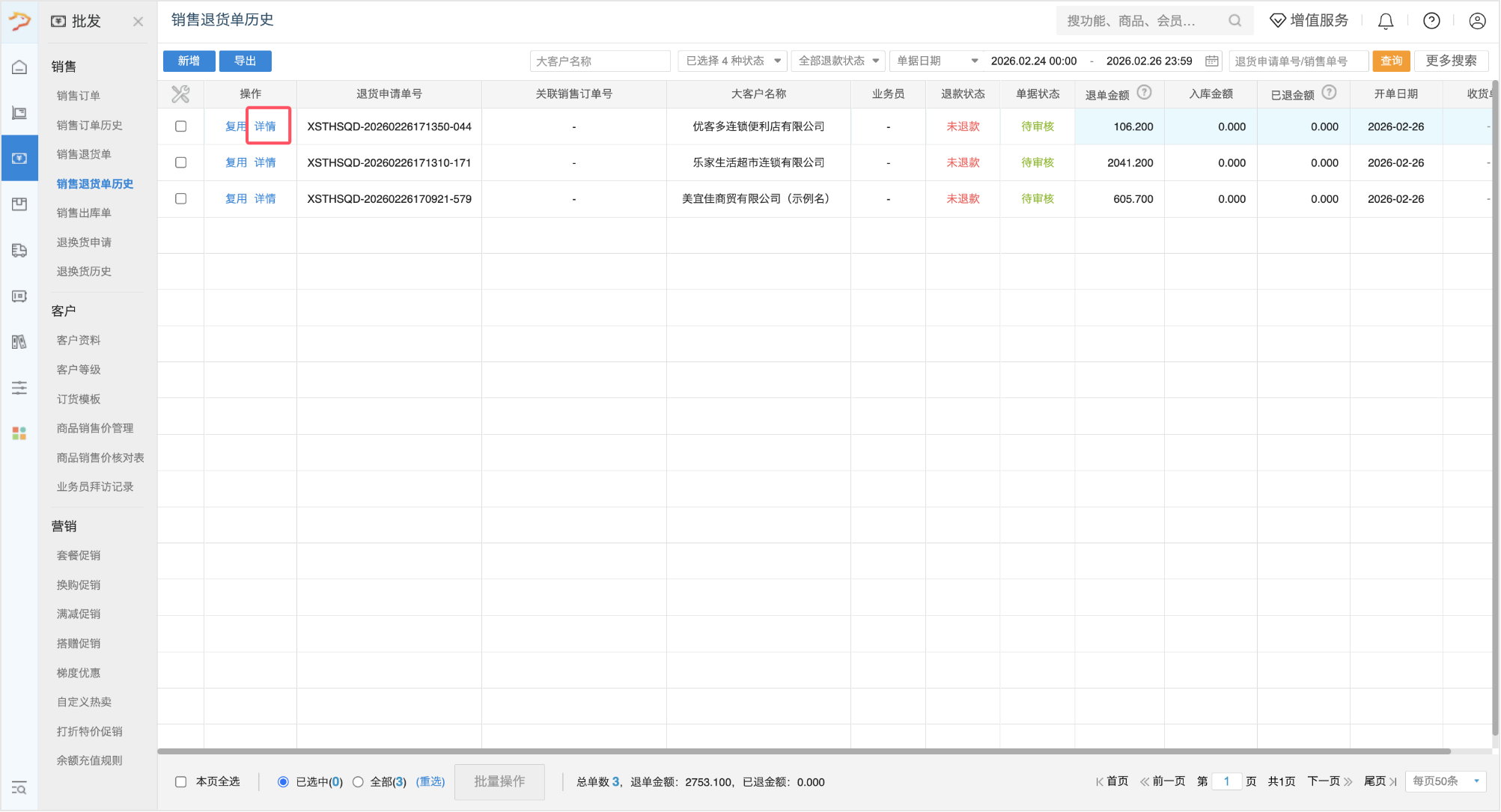Click the orange 查询 button
This screenshot has height=812, width=1501.
(1391, 61)
